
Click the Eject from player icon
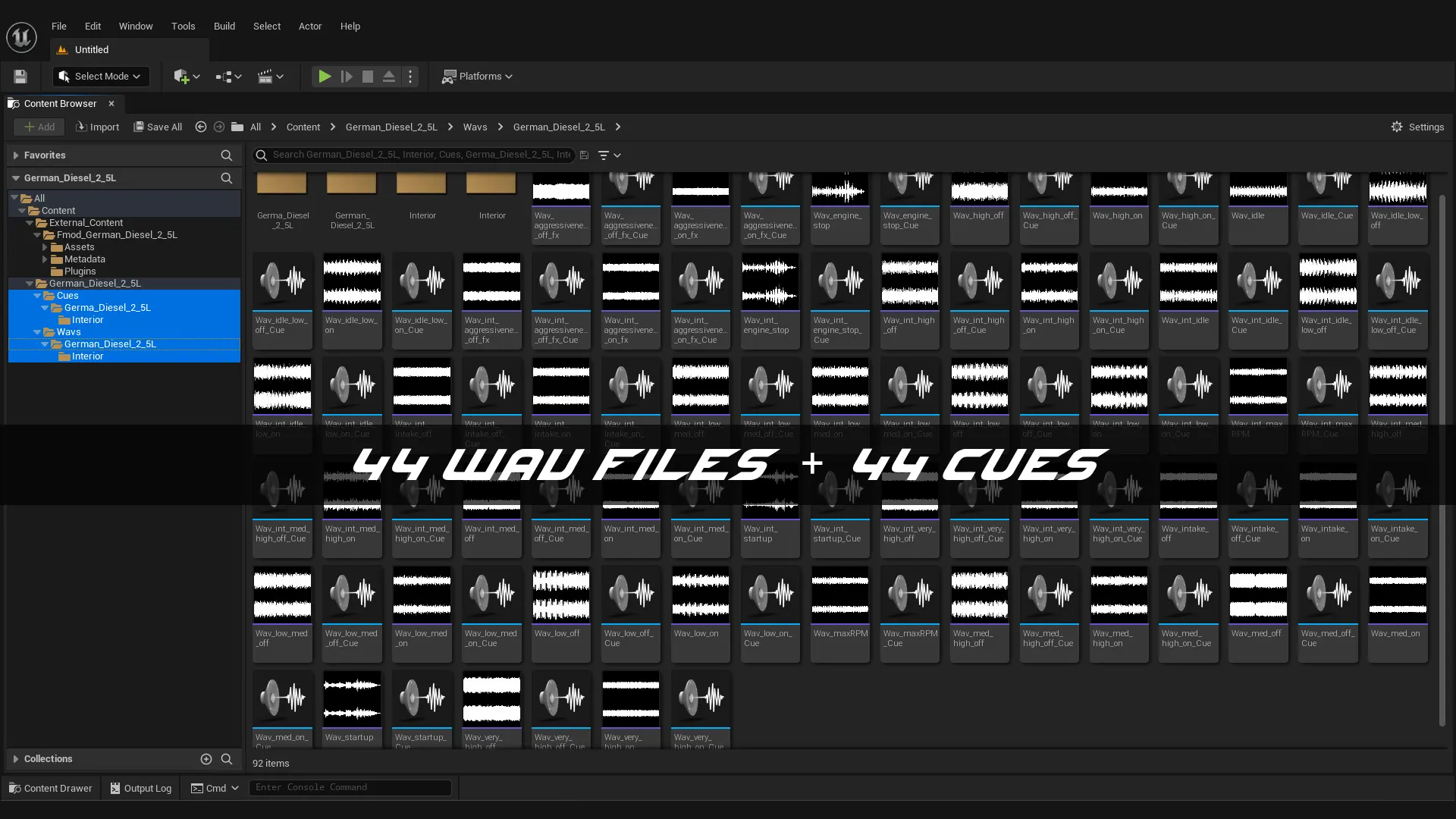tap(389, 77)
